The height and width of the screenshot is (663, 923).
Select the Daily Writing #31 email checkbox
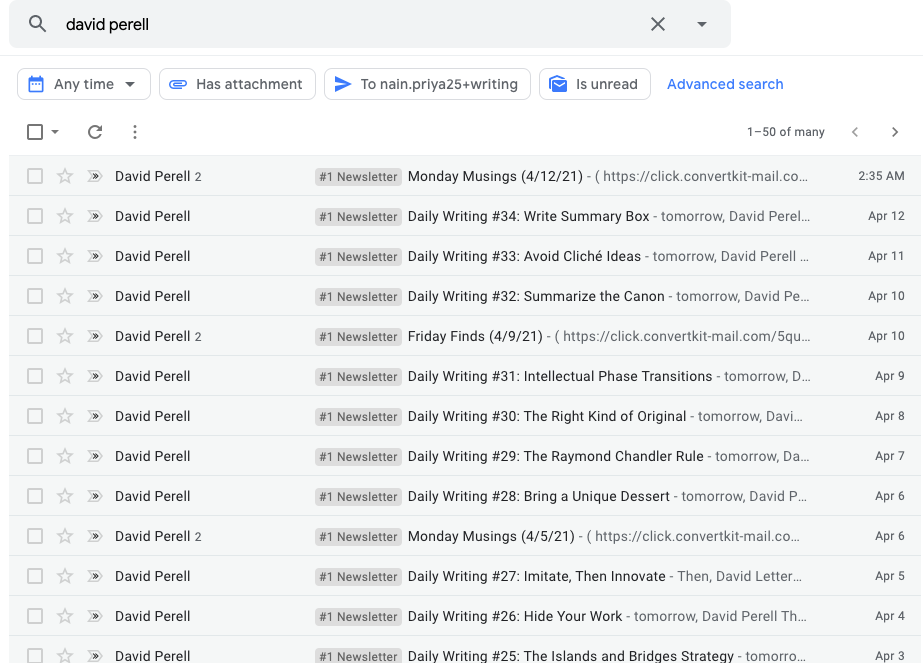[35, 376]
